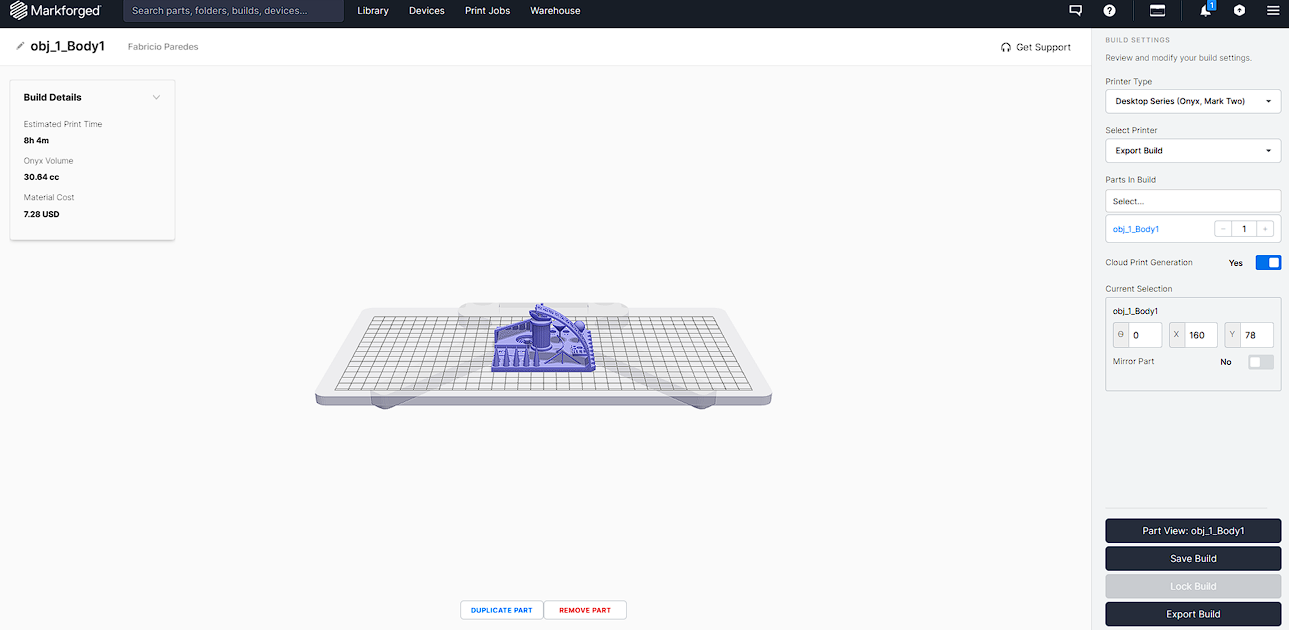Screen dimensions: 1289x630
Task: Click the search parts field
Action: tap(233, 11)
